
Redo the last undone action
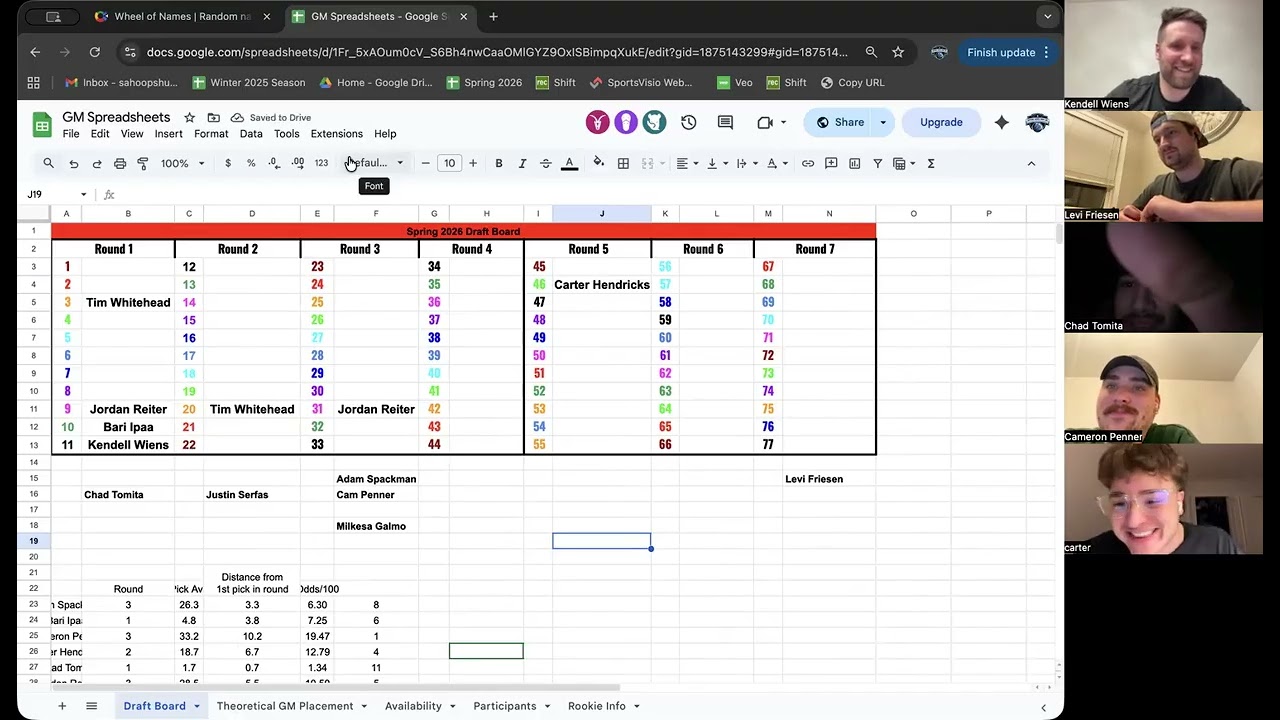click(x=97, y=163)
